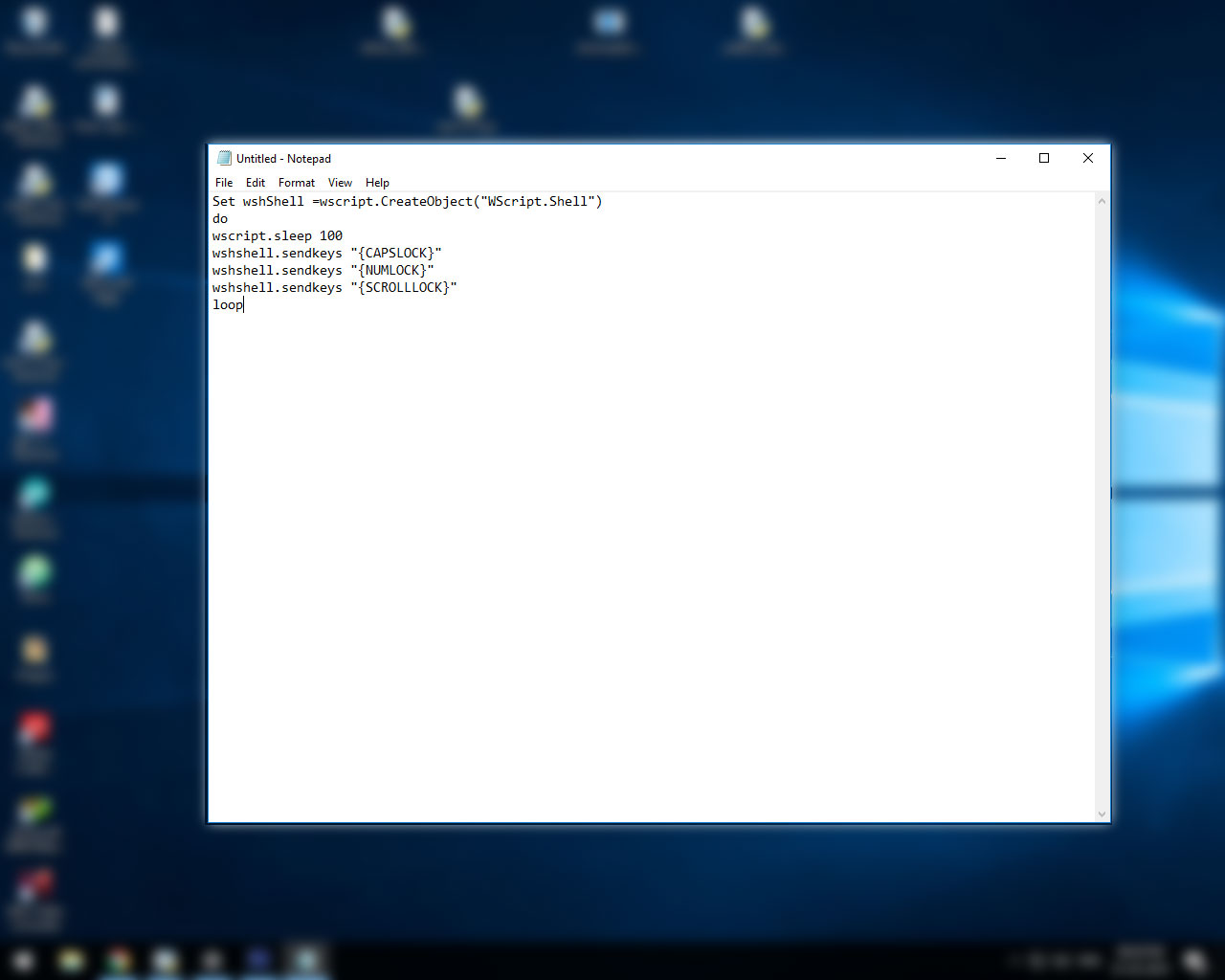Open the Edit menu

pyautogui.click(x=255, y=182)
